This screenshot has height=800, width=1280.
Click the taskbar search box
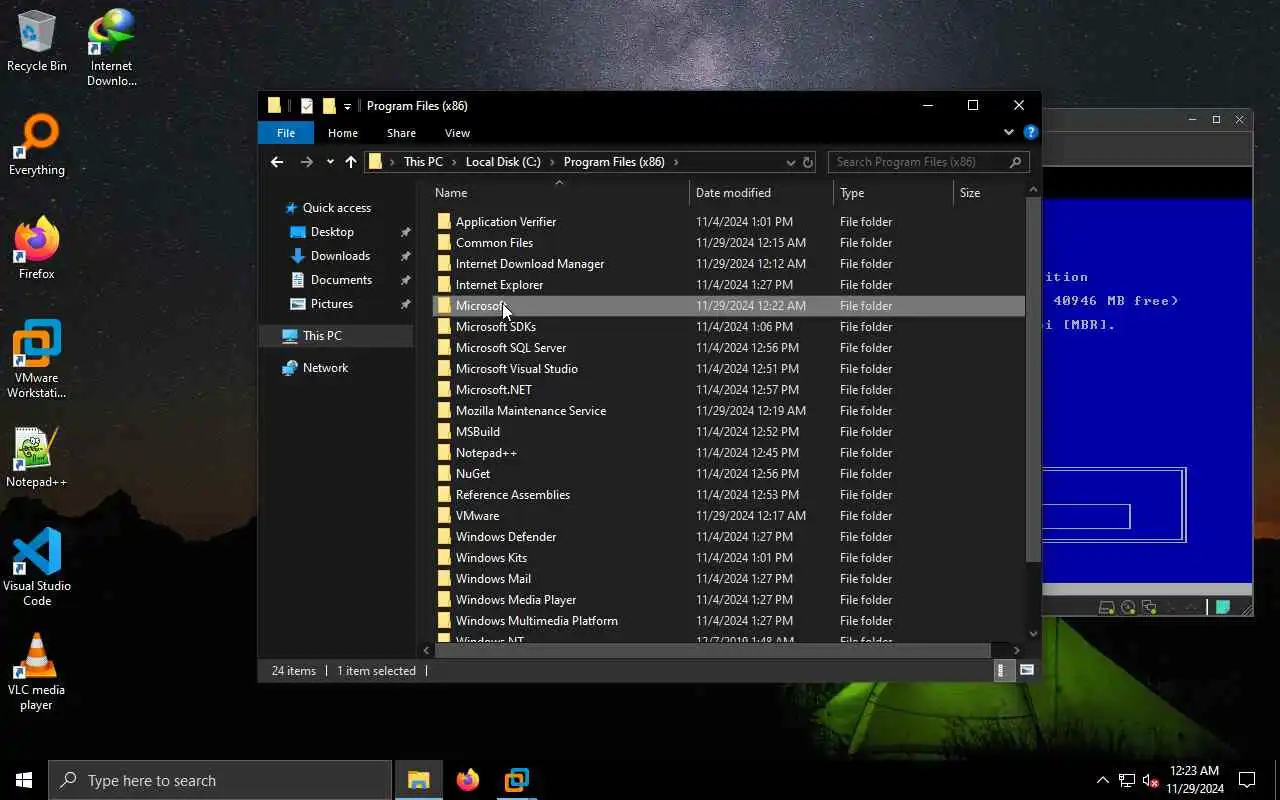[x=220, y=780]
